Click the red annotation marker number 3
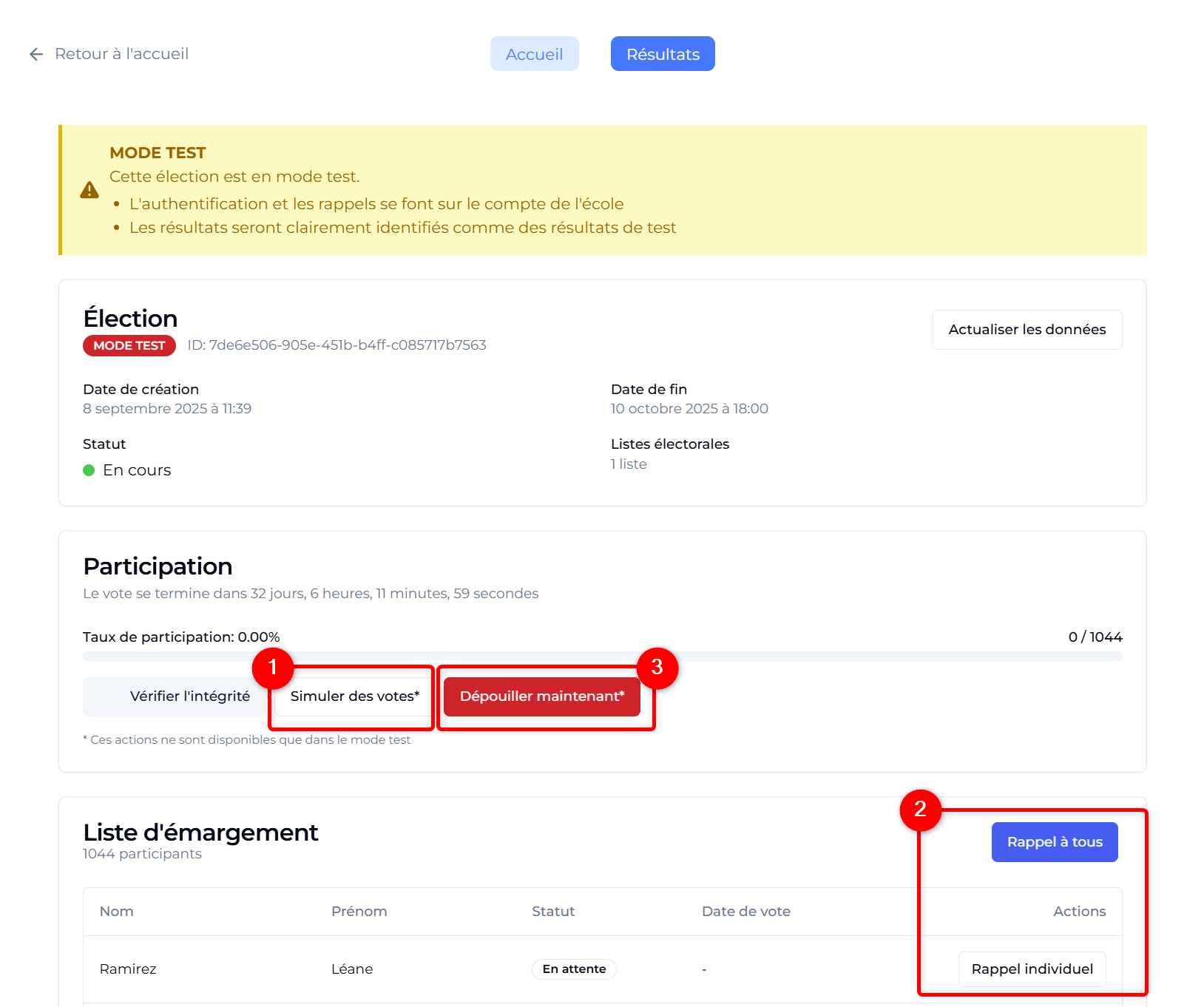1204x1007 pixels. (657, 668)
